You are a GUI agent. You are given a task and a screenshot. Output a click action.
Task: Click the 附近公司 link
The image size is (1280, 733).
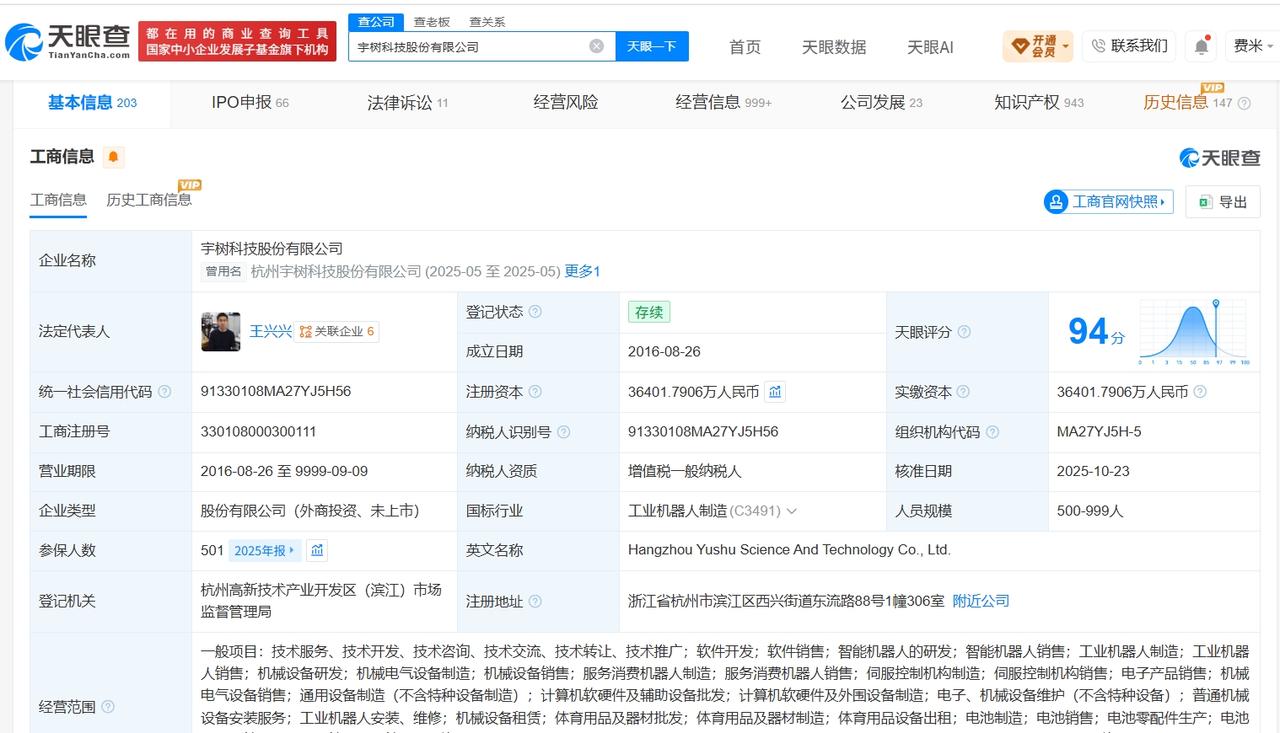coord(981,601)
